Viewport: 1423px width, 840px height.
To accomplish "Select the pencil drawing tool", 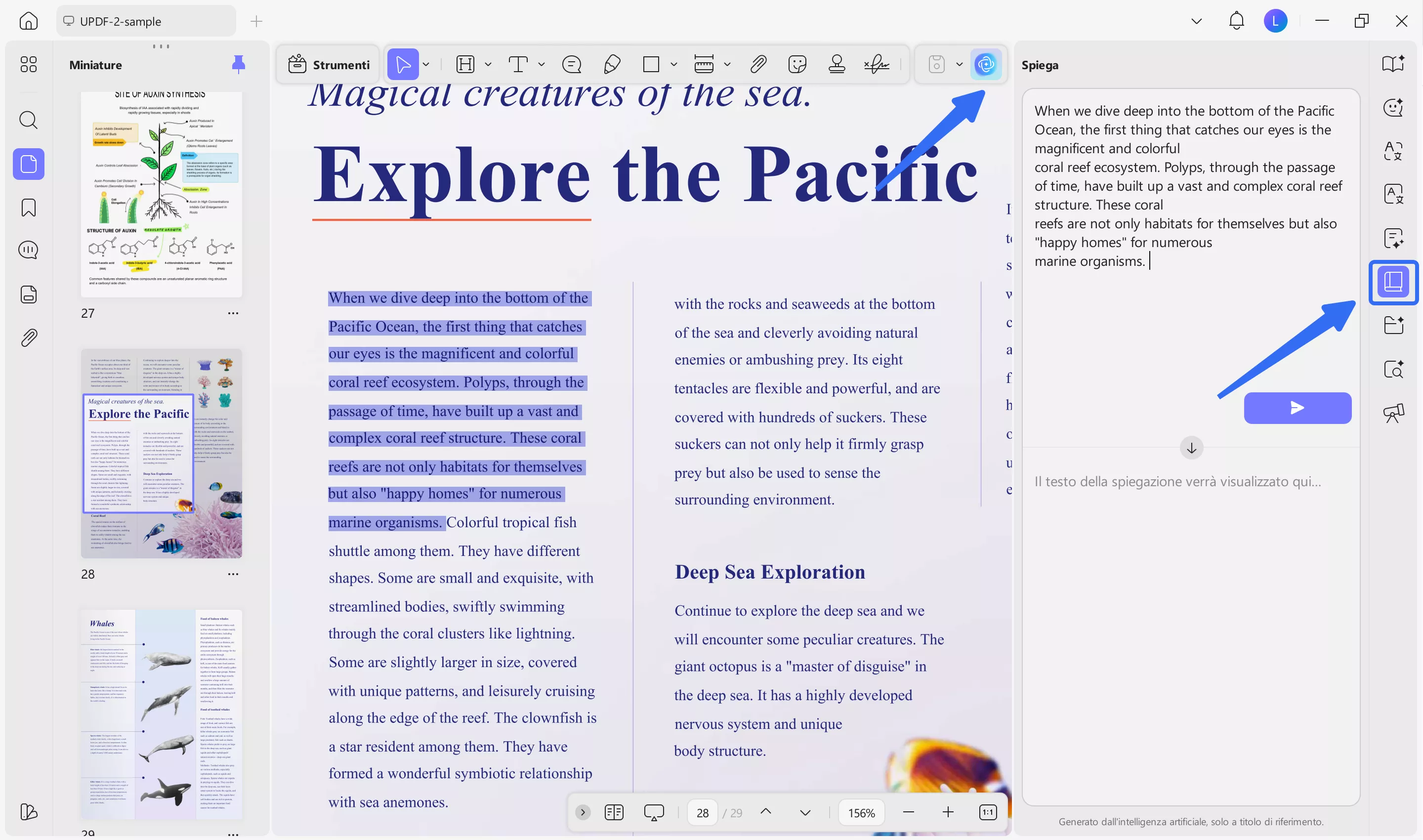I will 612,65.
